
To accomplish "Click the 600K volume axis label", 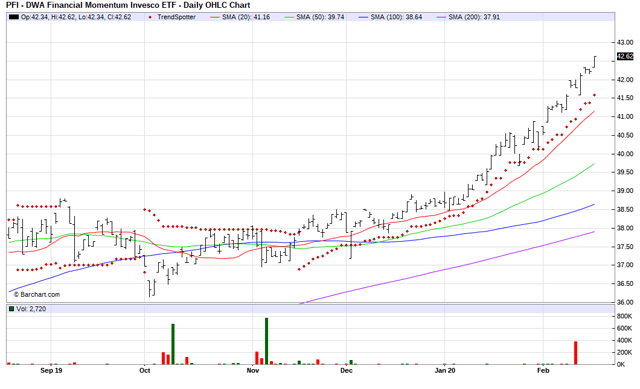I will [624, 328].
